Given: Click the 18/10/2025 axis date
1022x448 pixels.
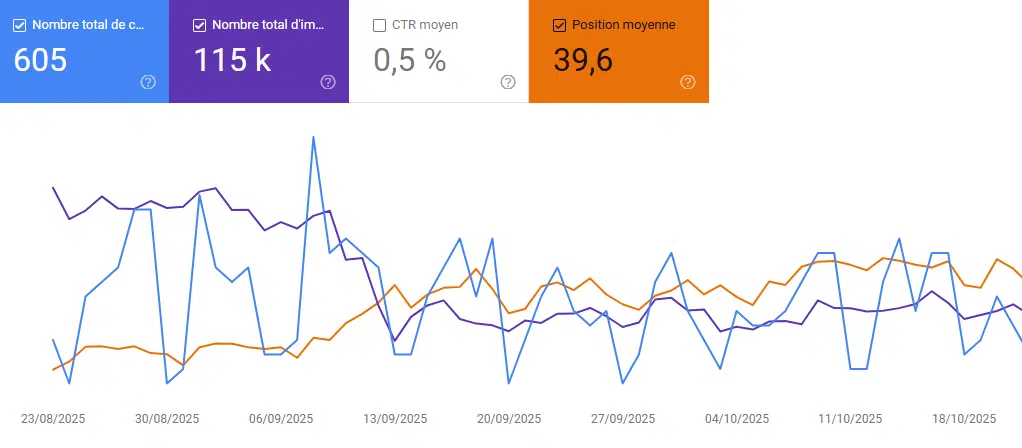Looking at the screenshot, I should click(x=964, y=419).
